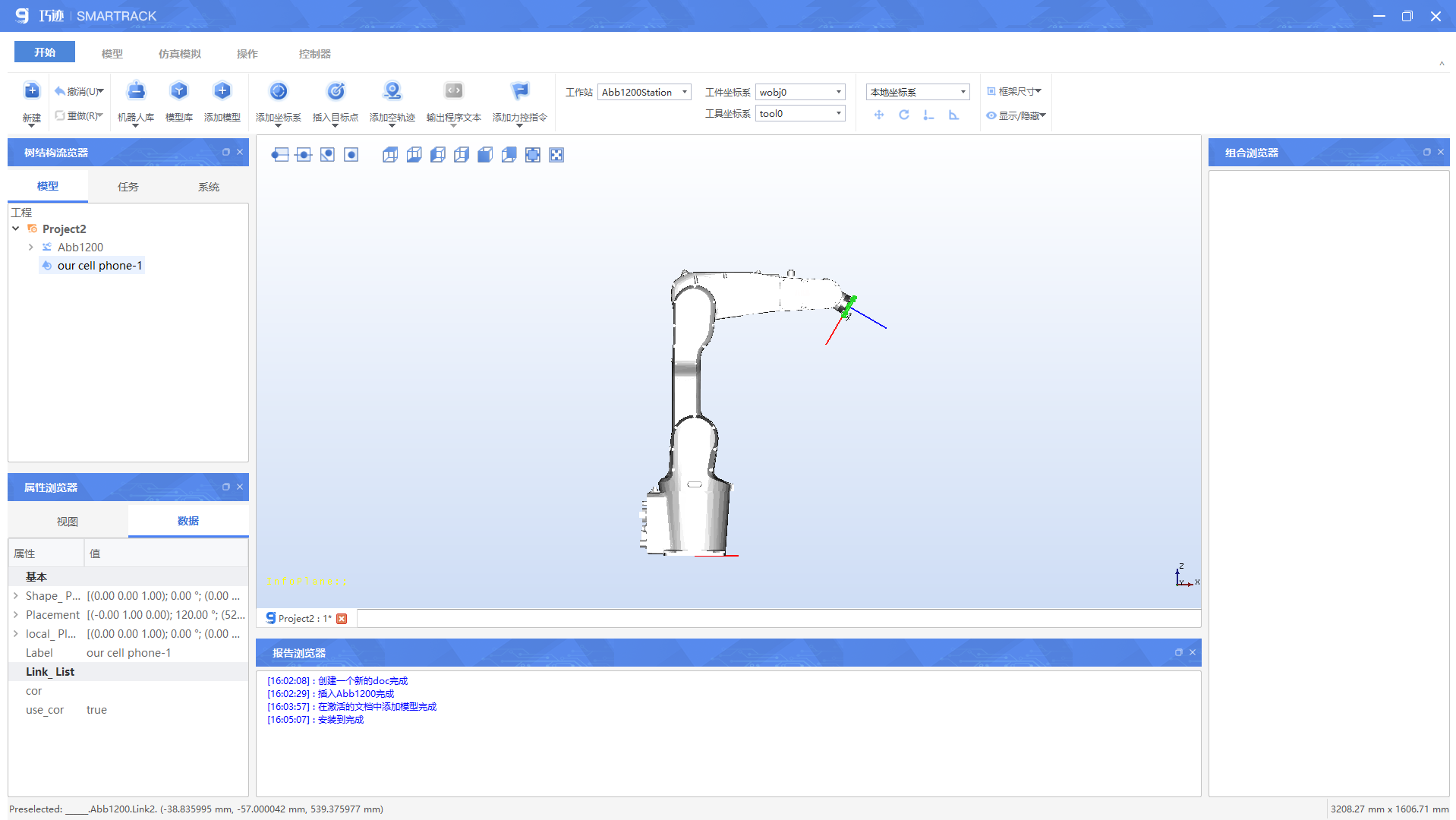The image size is (1456, 820).
Task: Open the 工作站 Abb1200Station dropdown
Action: pos(644,92)
